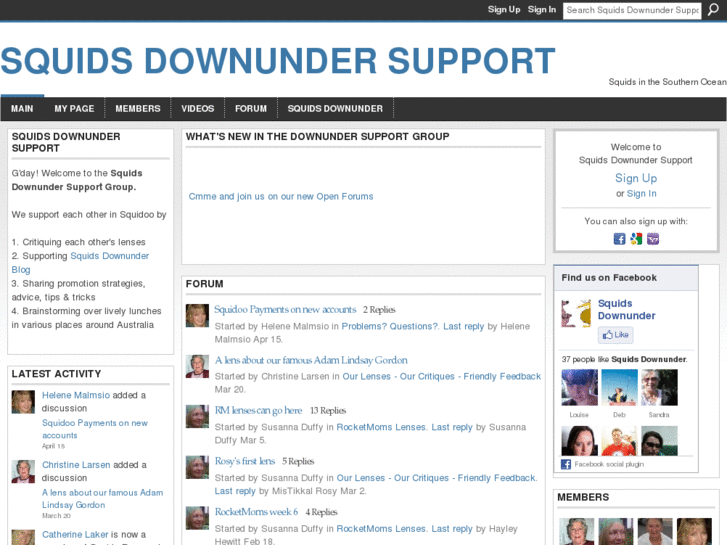
Task: Click avatar beside Rosy's first lens post
Action: tap(197, 467)
